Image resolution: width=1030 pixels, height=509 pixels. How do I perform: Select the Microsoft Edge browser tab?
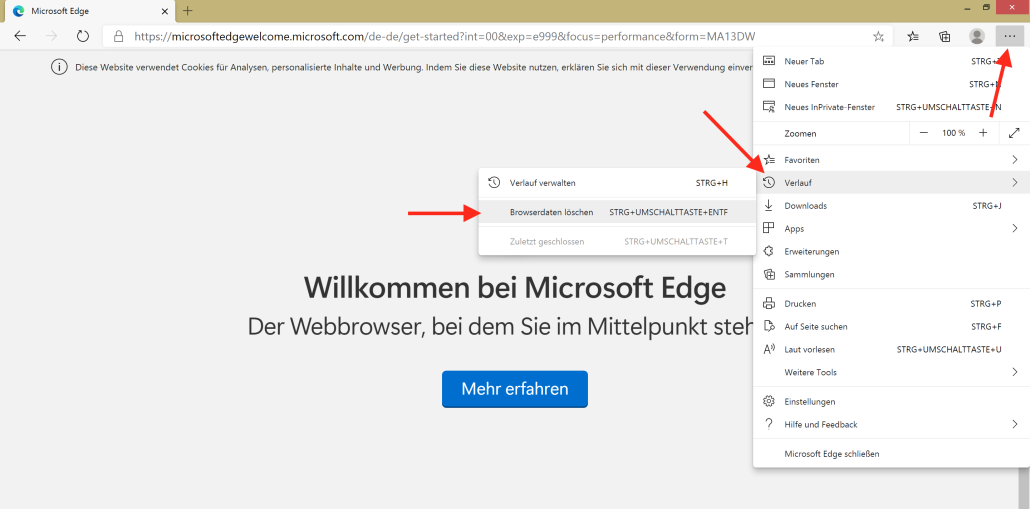(x=89, y=11)
